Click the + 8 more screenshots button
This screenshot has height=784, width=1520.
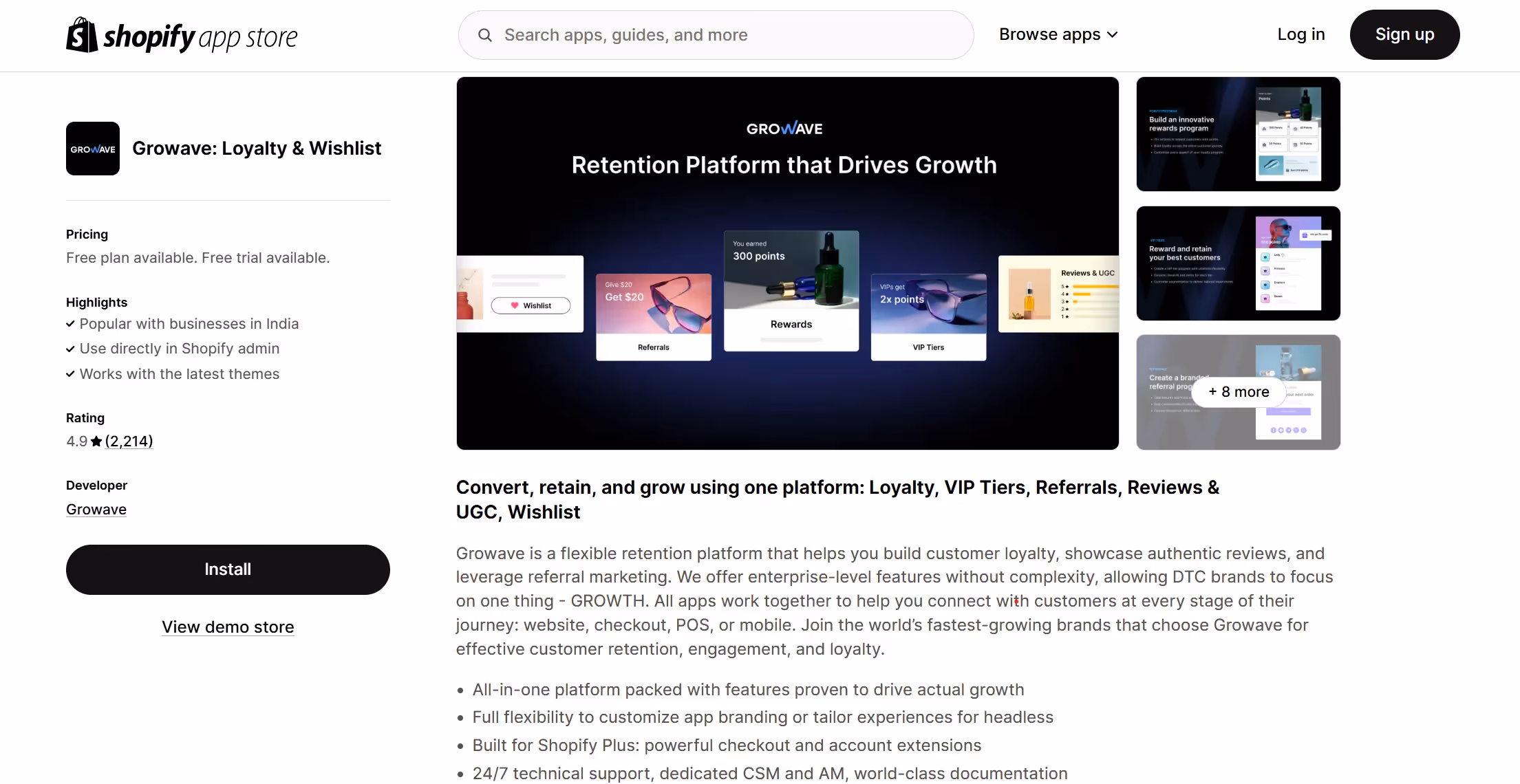click(x=1238, y=392)
